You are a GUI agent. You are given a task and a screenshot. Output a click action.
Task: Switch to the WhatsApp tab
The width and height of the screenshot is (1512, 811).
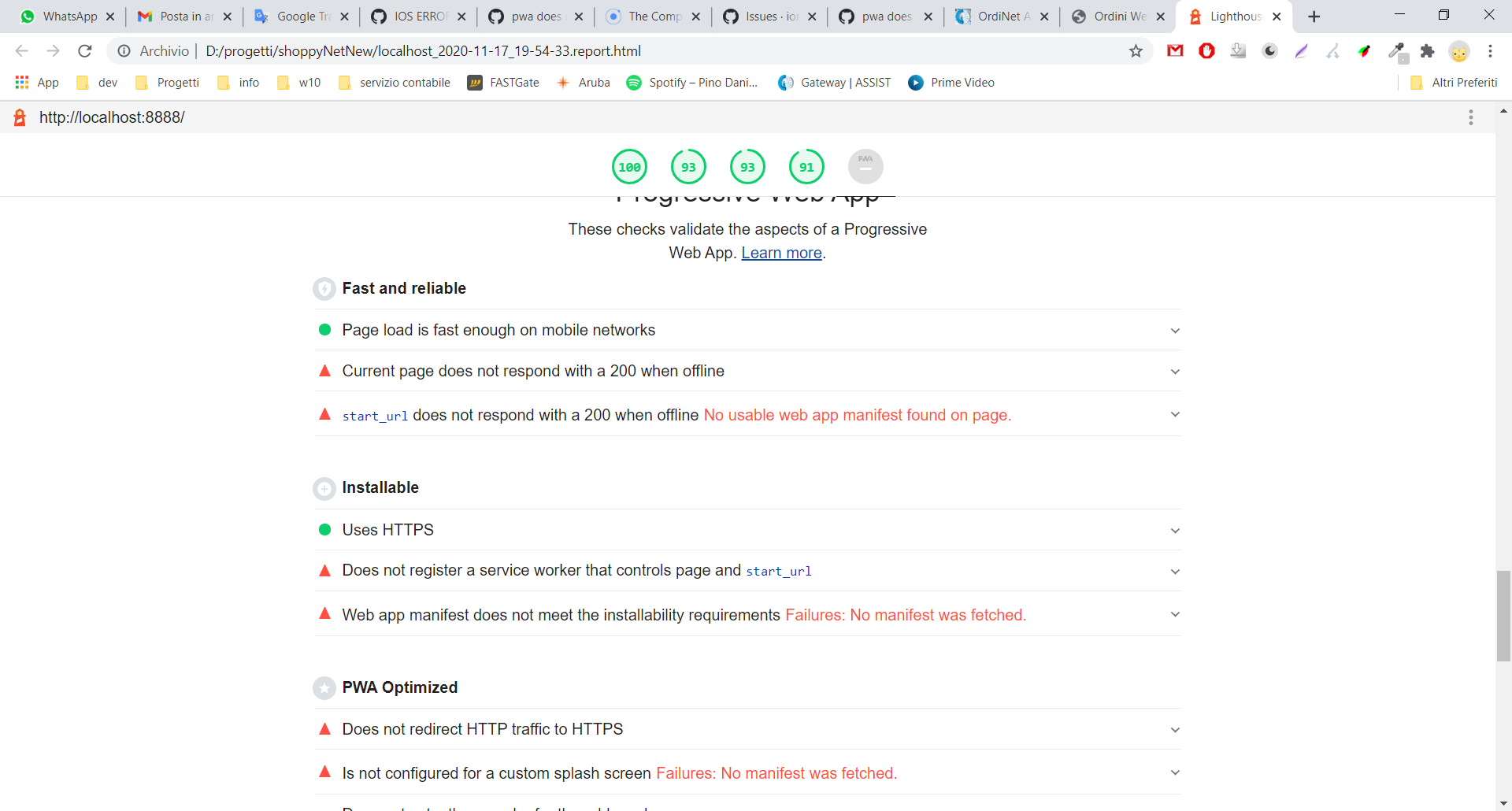67,16
